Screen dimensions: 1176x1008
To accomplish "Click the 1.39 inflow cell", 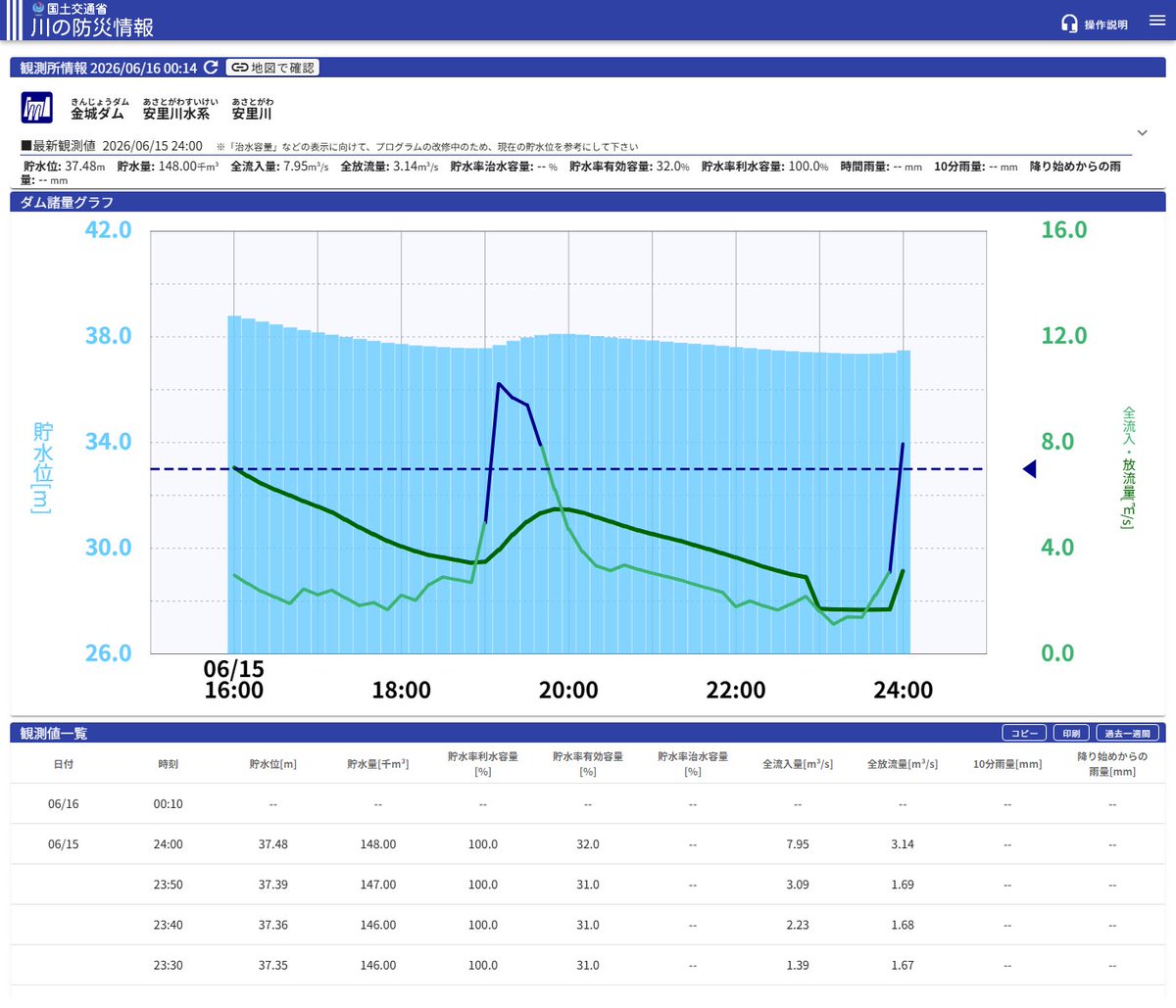I will (x=798, y=965).
